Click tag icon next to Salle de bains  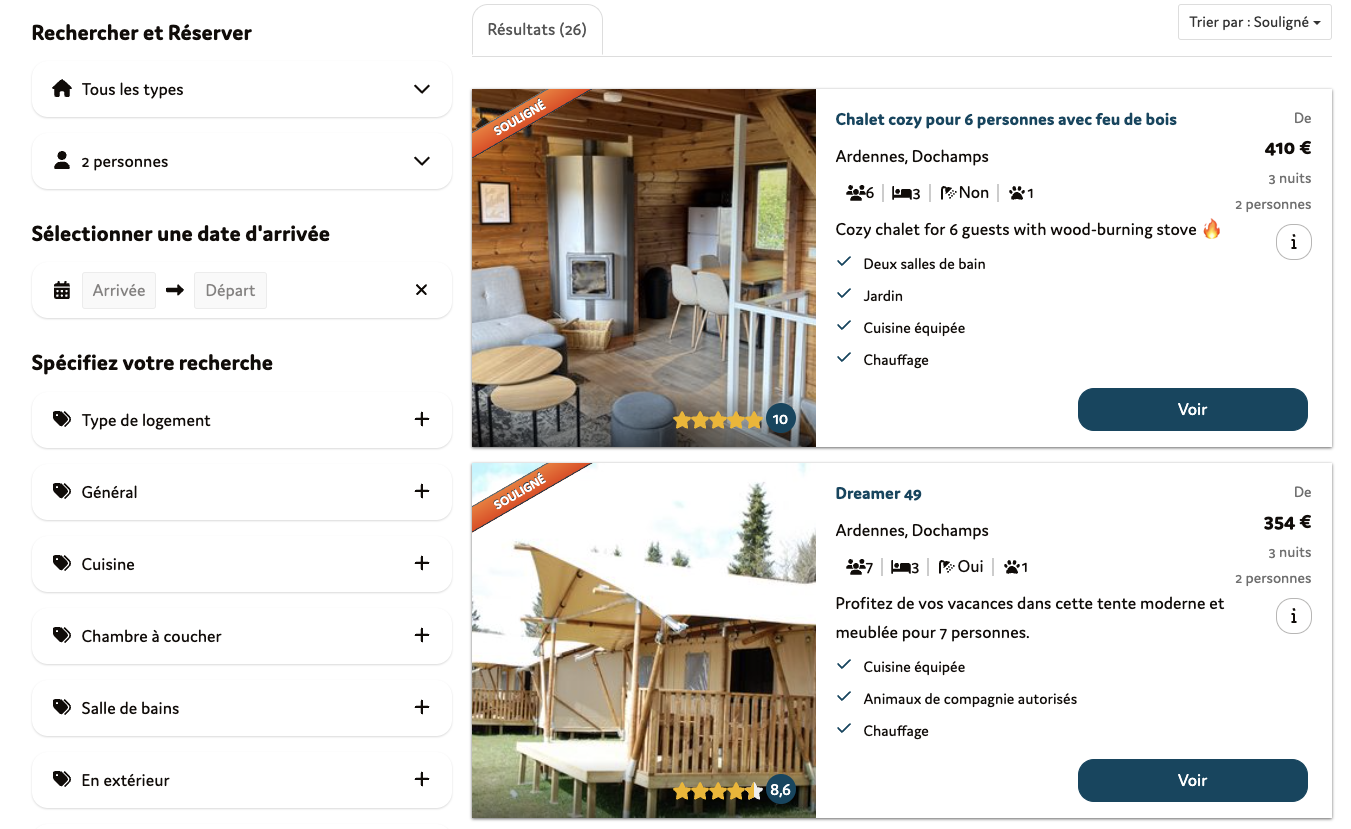pyautogui.click(x=62, y=707)
